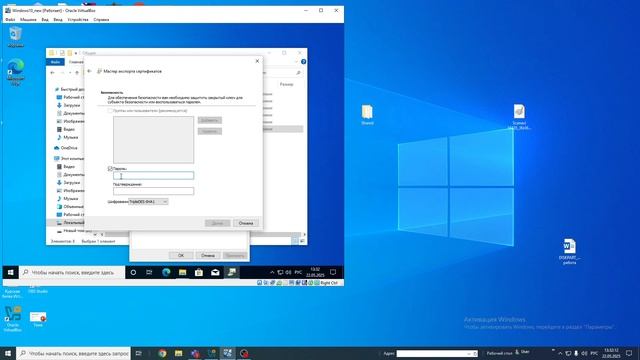Focus the password input field

(x=153, y=176)
